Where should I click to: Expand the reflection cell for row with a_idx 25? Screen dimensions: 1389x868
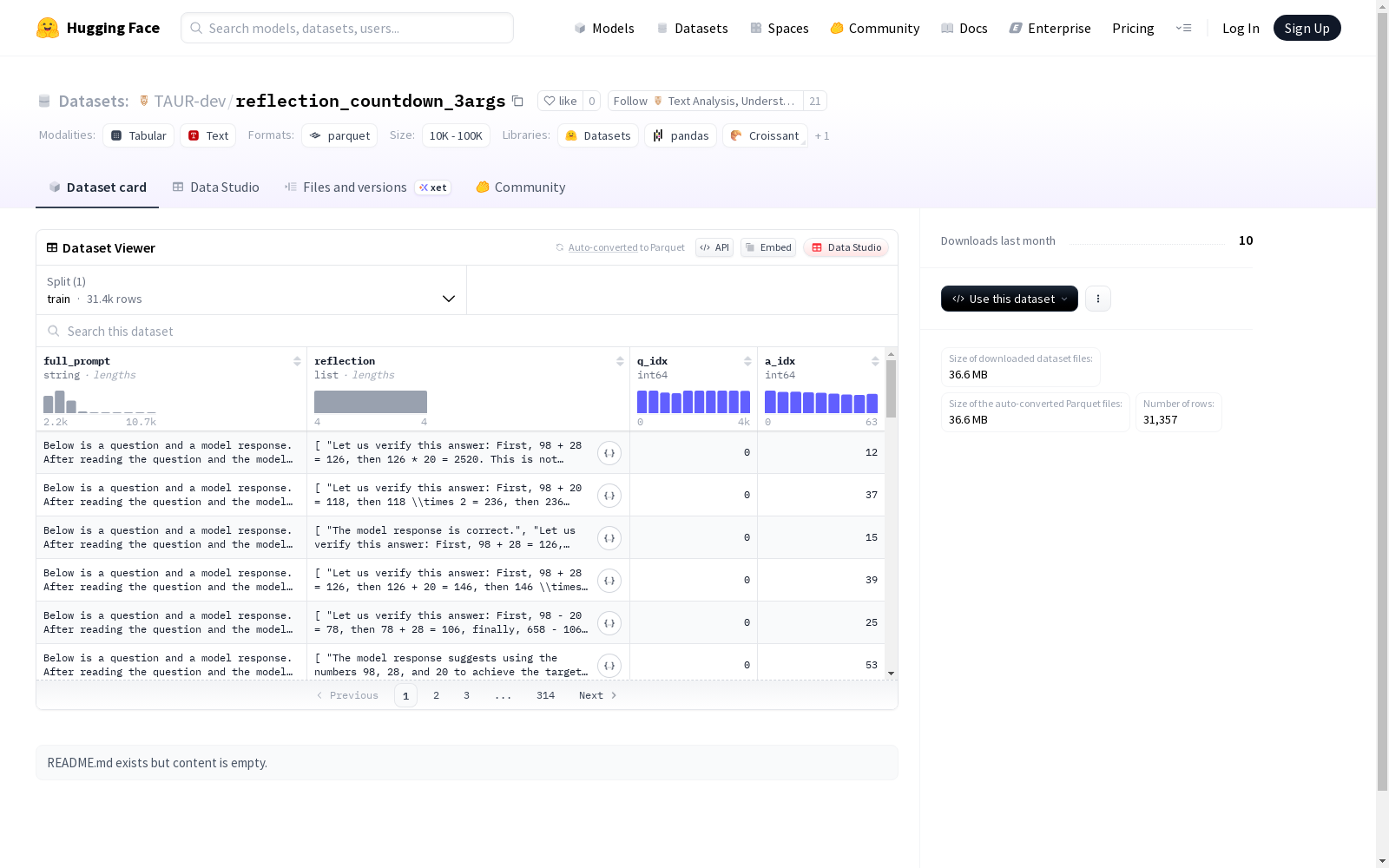pyautogui.click(x=609, y=623)
